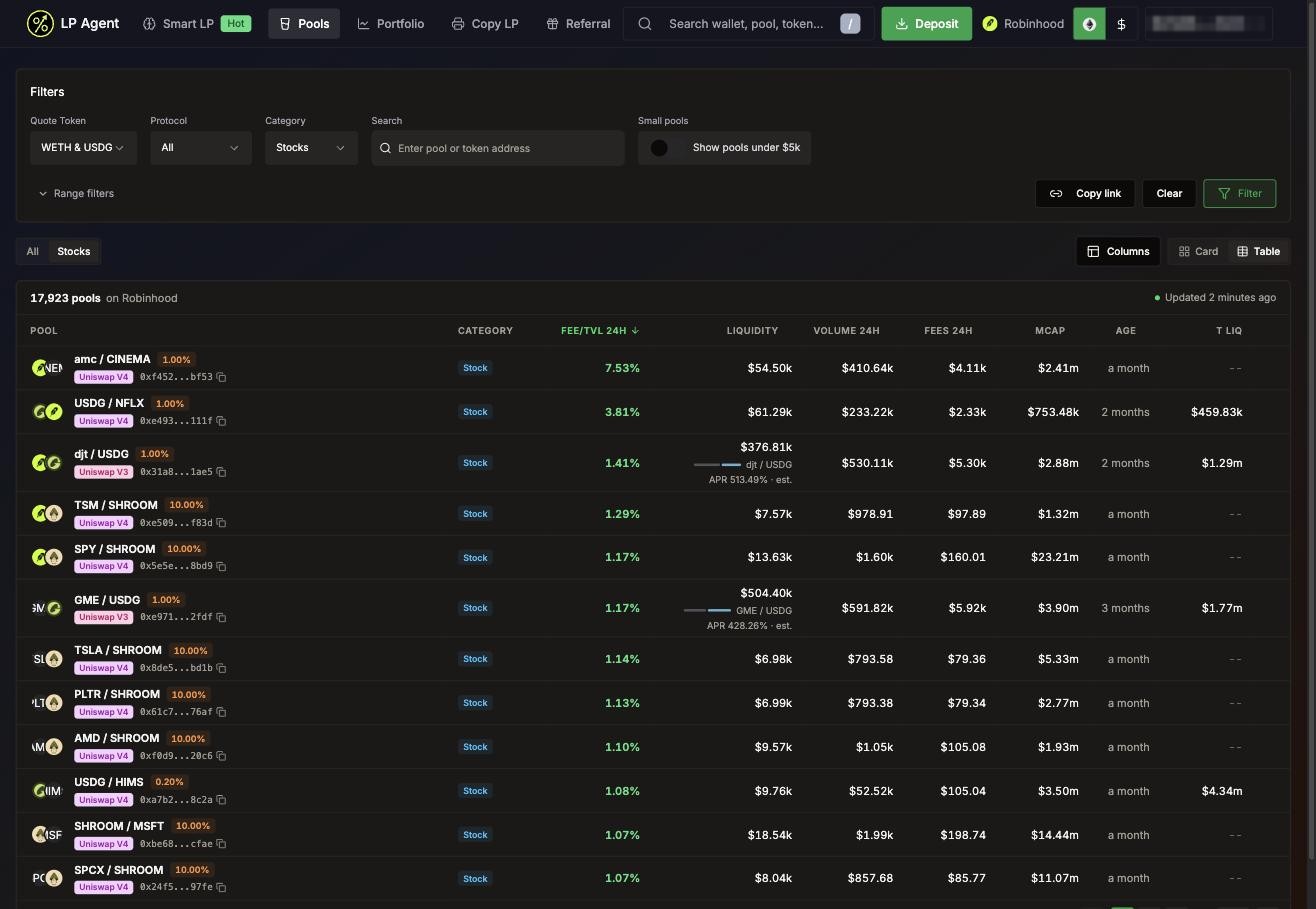Click the dollar currency icon in header
The height and width of the screenshot is (909, 1316).
coord(1121,24)
